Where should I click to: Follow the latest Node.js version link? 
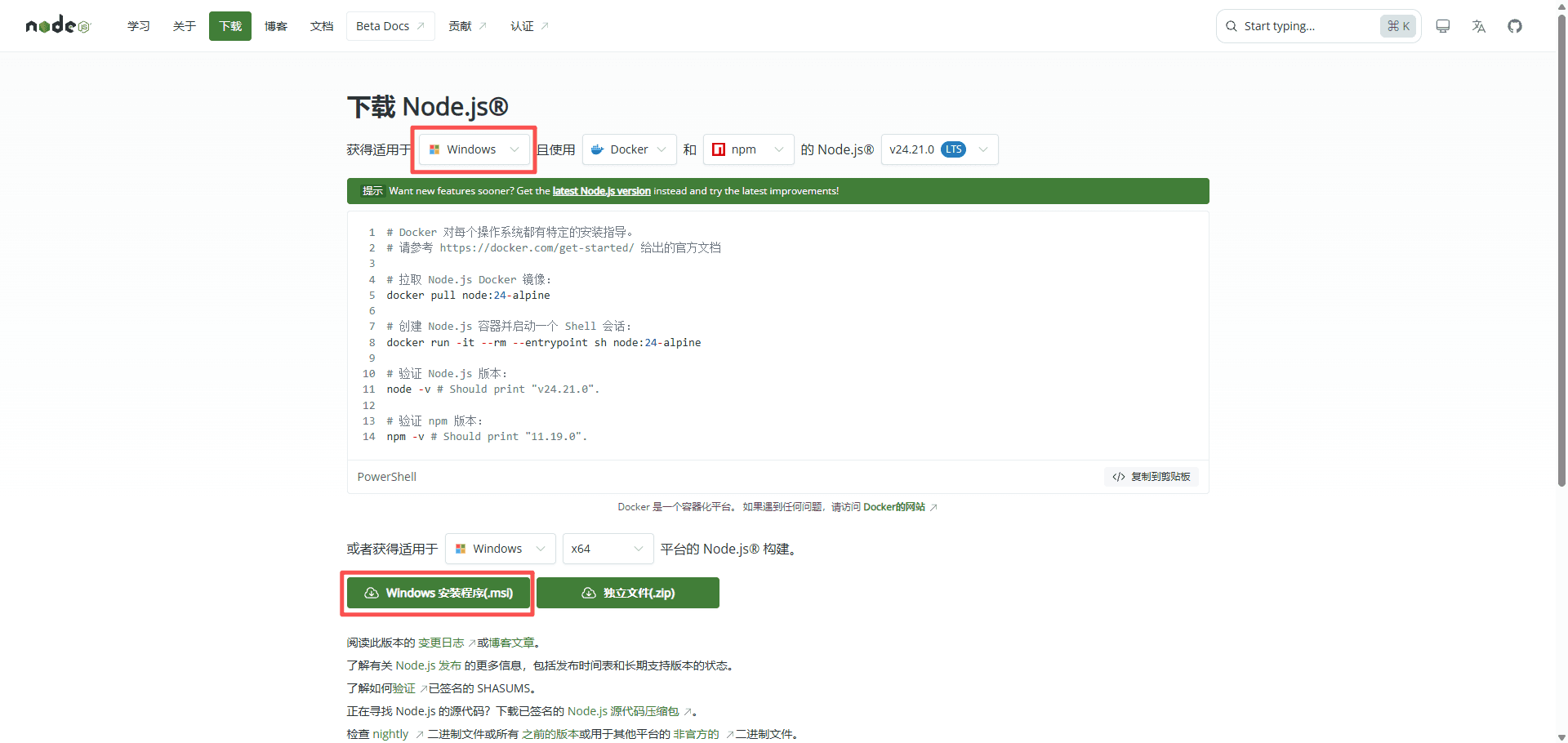(602, 191)
